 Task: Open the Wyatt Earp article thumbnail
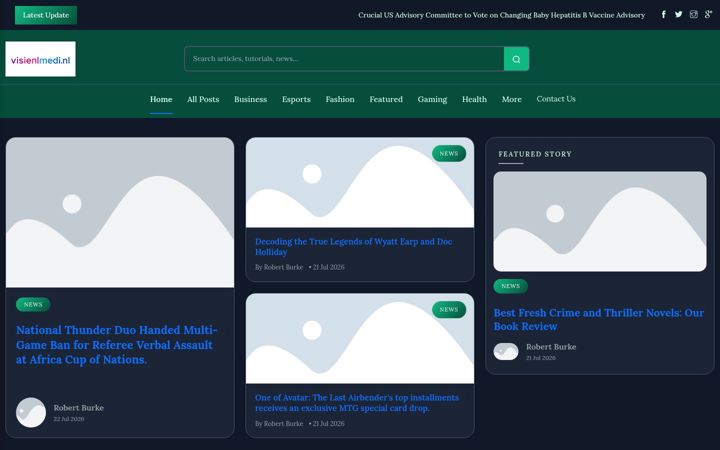(x=360, y=183)
